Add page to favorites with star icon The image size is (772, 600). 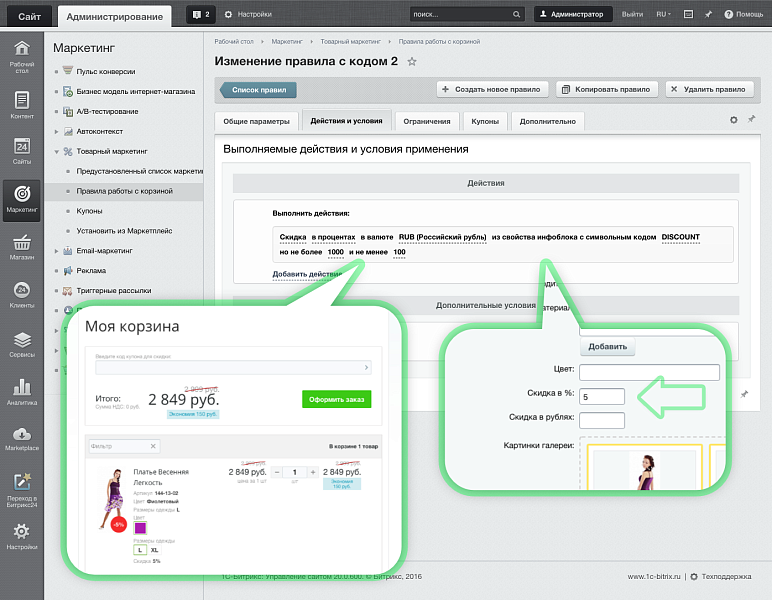[412, 62]
